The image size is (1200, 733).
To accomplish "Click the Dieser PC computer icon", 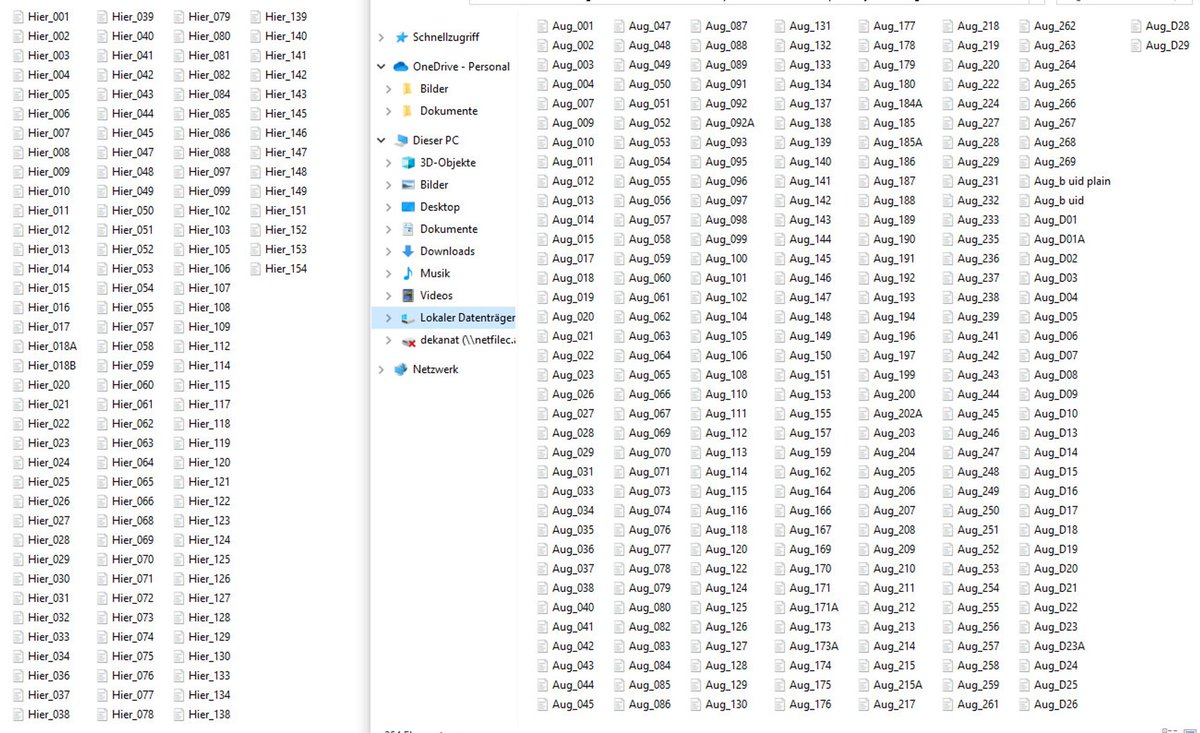I will pyautogui.click(x=402, y=141).
